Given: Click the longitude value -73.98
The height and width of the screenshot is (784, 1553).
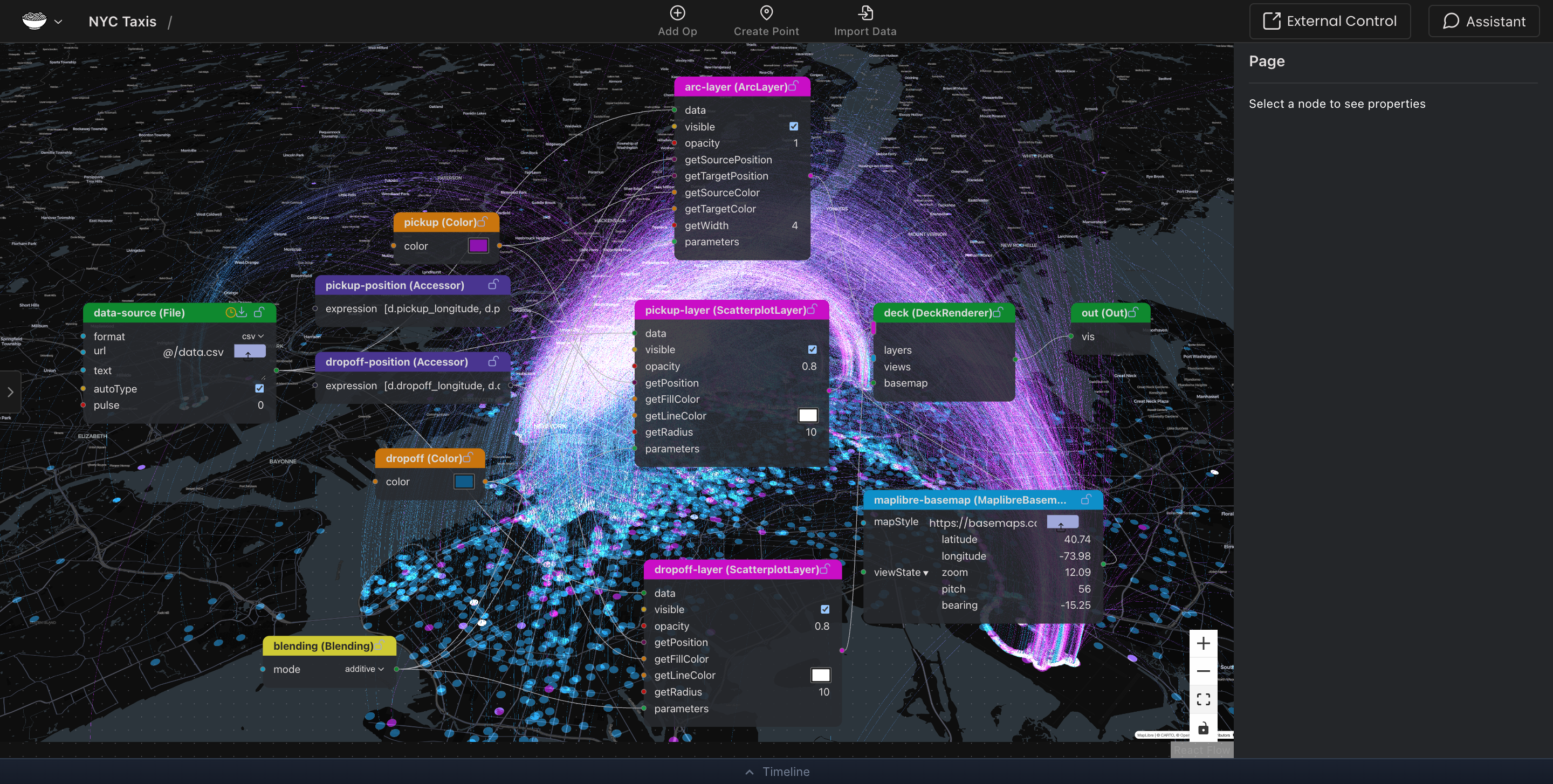Looking at the screenshot, I should (1075, 556).
